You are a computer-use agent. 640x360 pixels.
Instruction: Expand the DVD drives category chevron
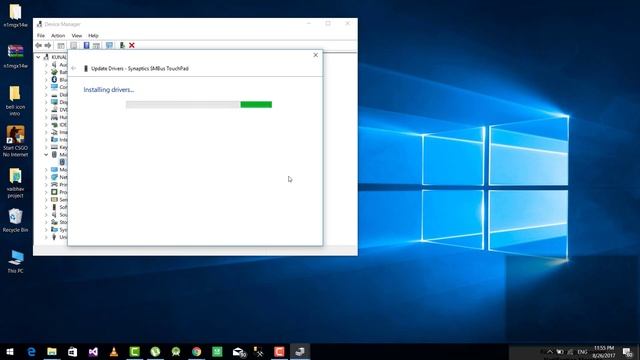click(x=46, y=110)
